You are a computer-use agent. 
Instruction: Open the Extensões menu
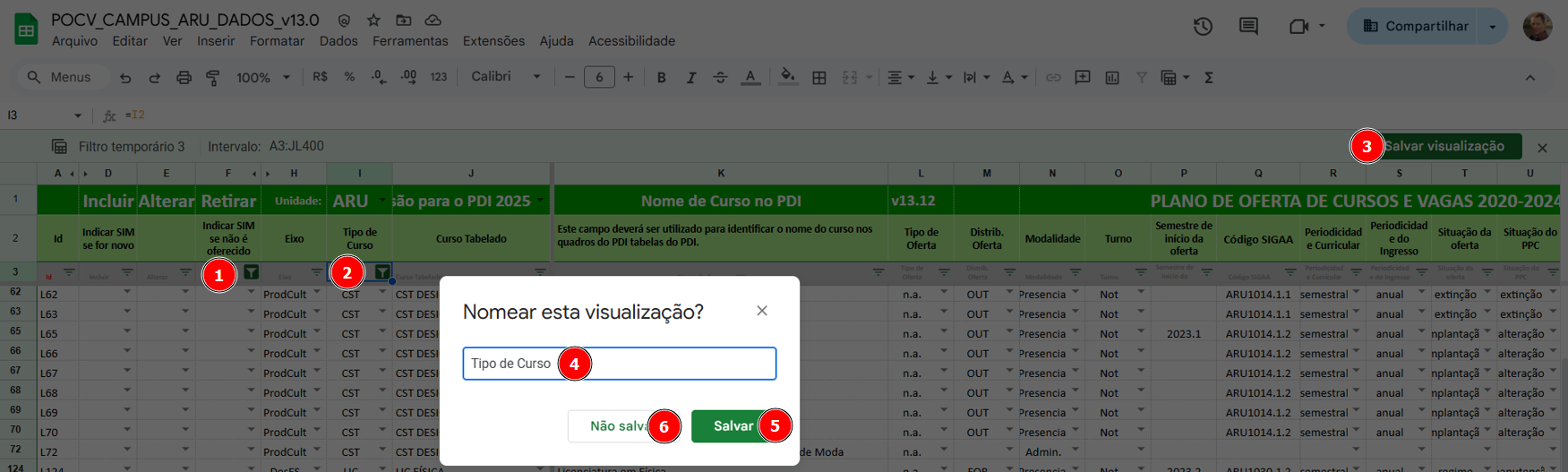493,41
